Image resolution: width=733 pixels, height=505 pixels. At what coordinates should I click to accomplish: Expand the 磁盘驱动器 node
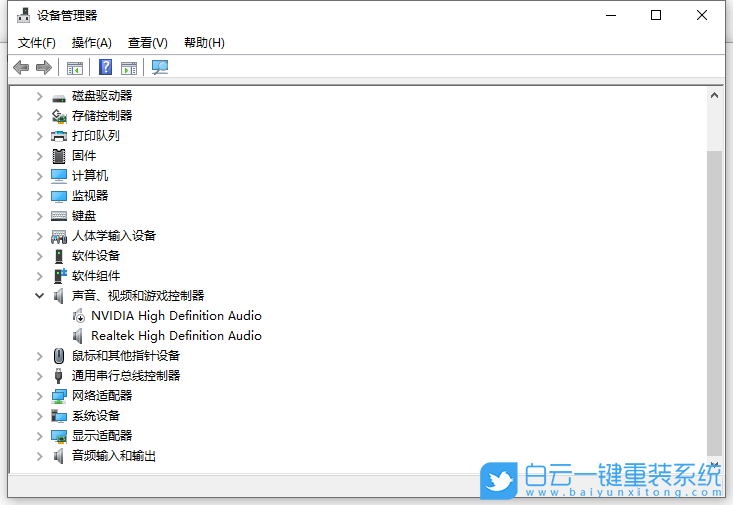click(40, 97)
